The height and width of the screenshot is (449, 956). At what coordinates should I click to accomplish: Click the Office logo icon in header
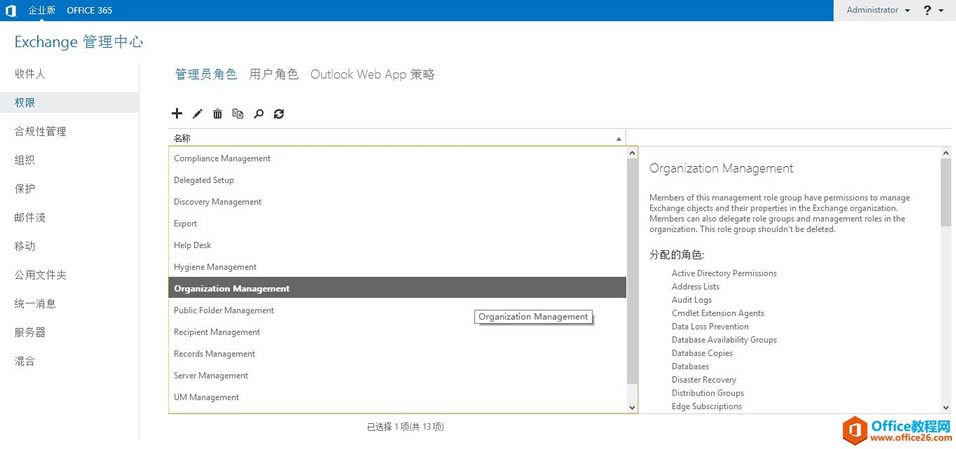(x=10, y=10)
